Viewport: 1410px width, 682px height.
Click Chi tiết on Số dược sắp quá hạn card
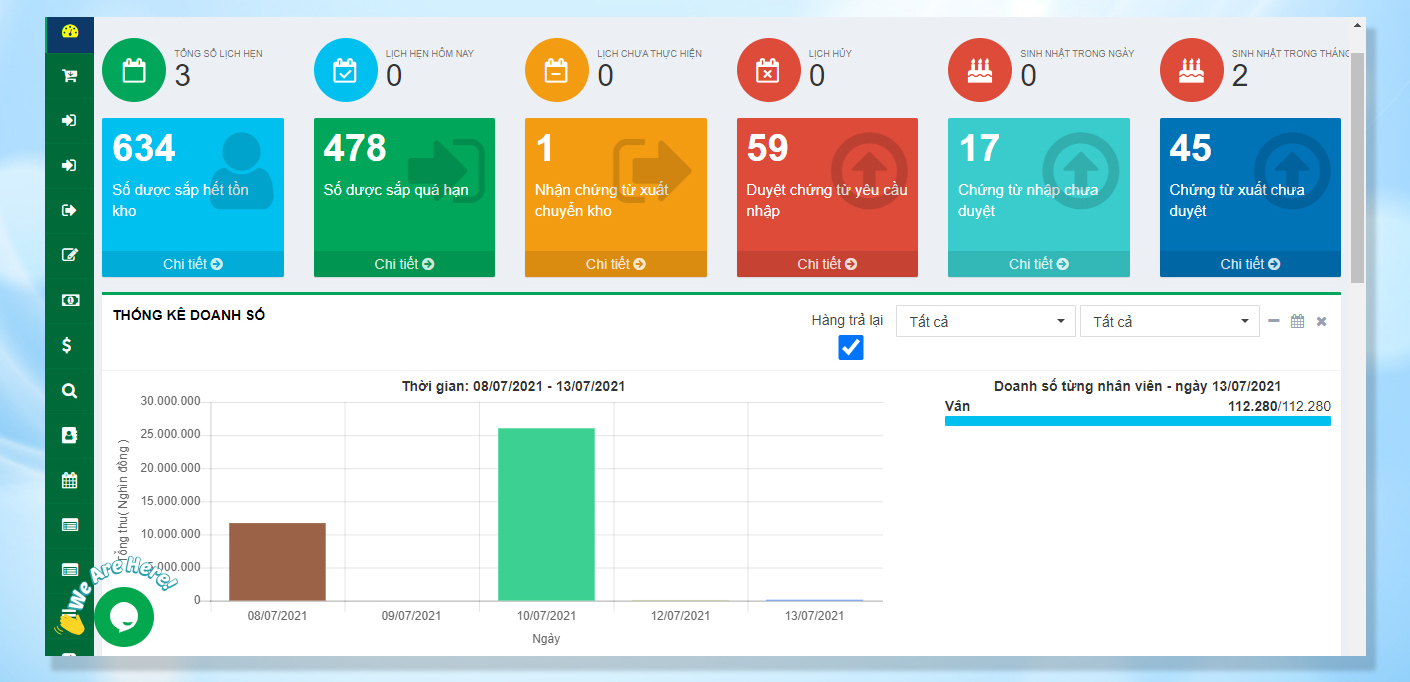(x=404, y=264)
